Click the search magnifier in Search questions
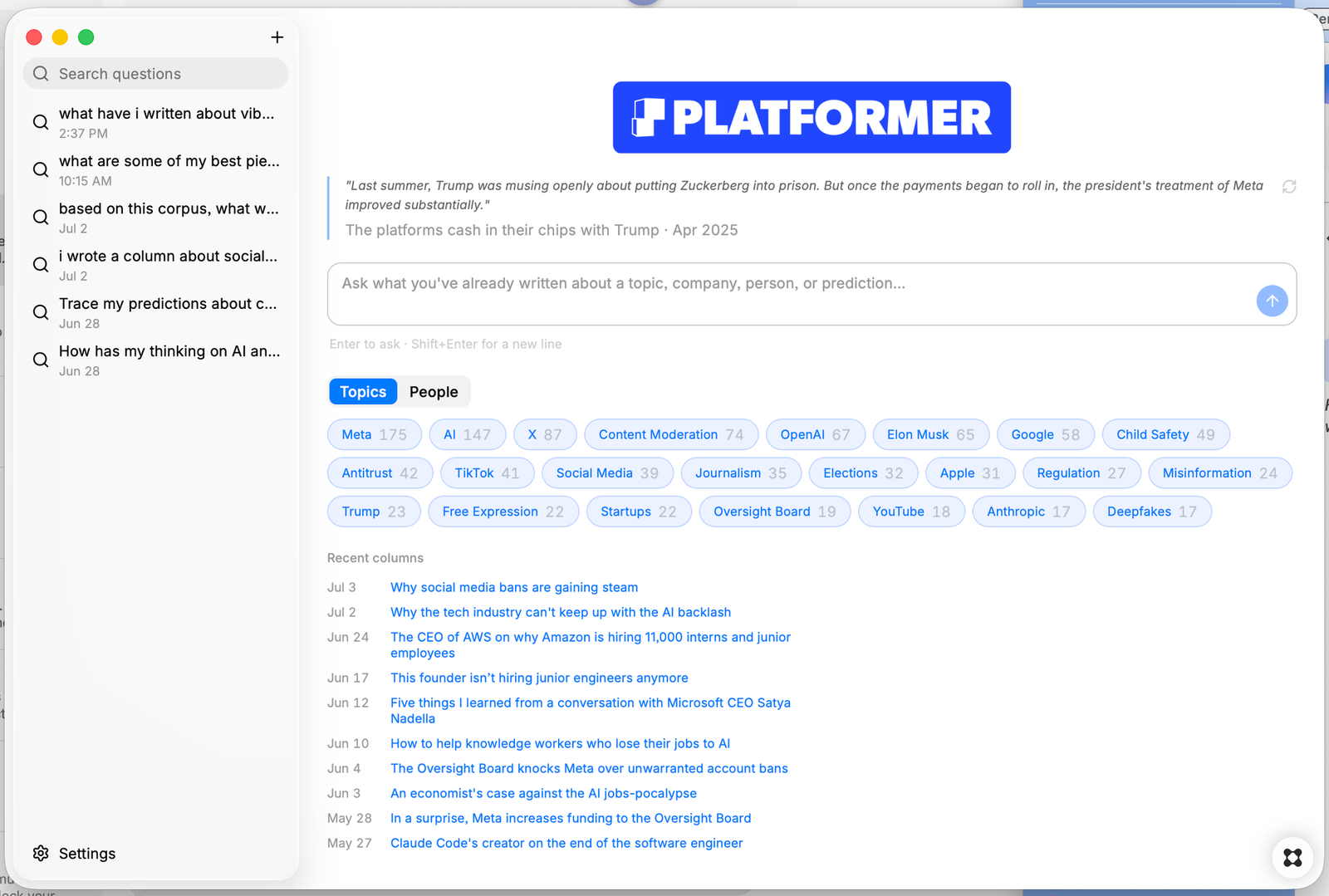The width and height of the screenshot is (1329, 896). click(41, 74)
